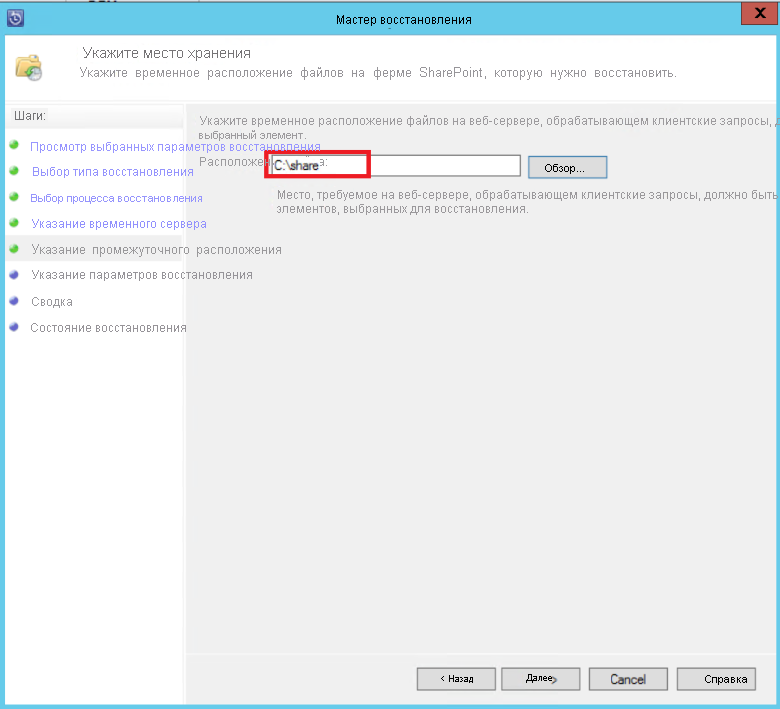This screenshot has width=780, height=709.
Task: Click the Recovery Wizard icon in title bar
Action: 15,18
